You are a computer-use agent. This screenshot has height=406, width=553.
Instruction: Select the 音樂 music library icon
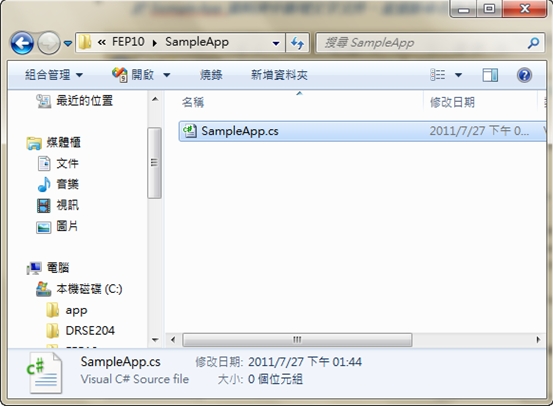[x=44, y=184]
